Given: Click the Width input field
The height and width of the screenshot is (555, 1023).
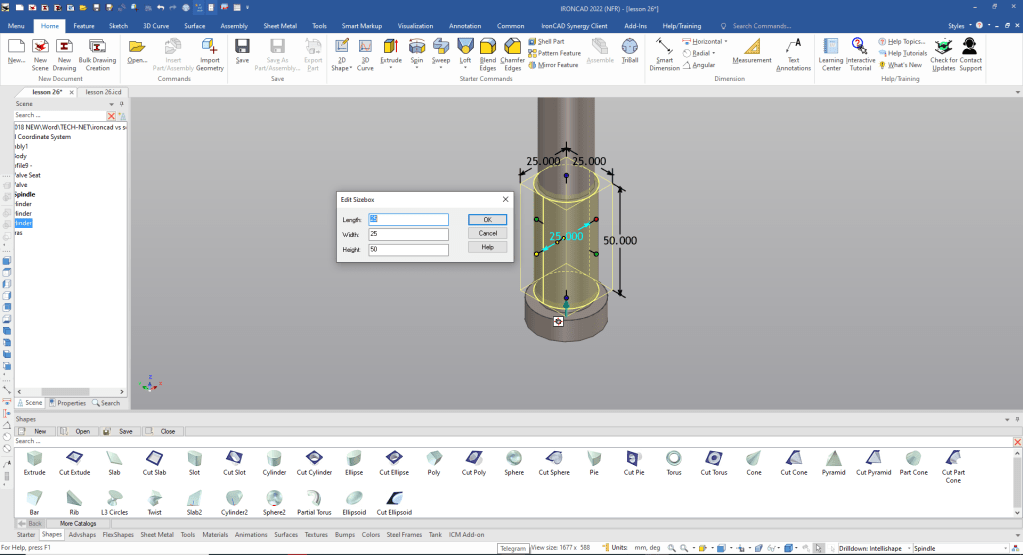Looking at the screenshot, I should click(x=408, y=234).
